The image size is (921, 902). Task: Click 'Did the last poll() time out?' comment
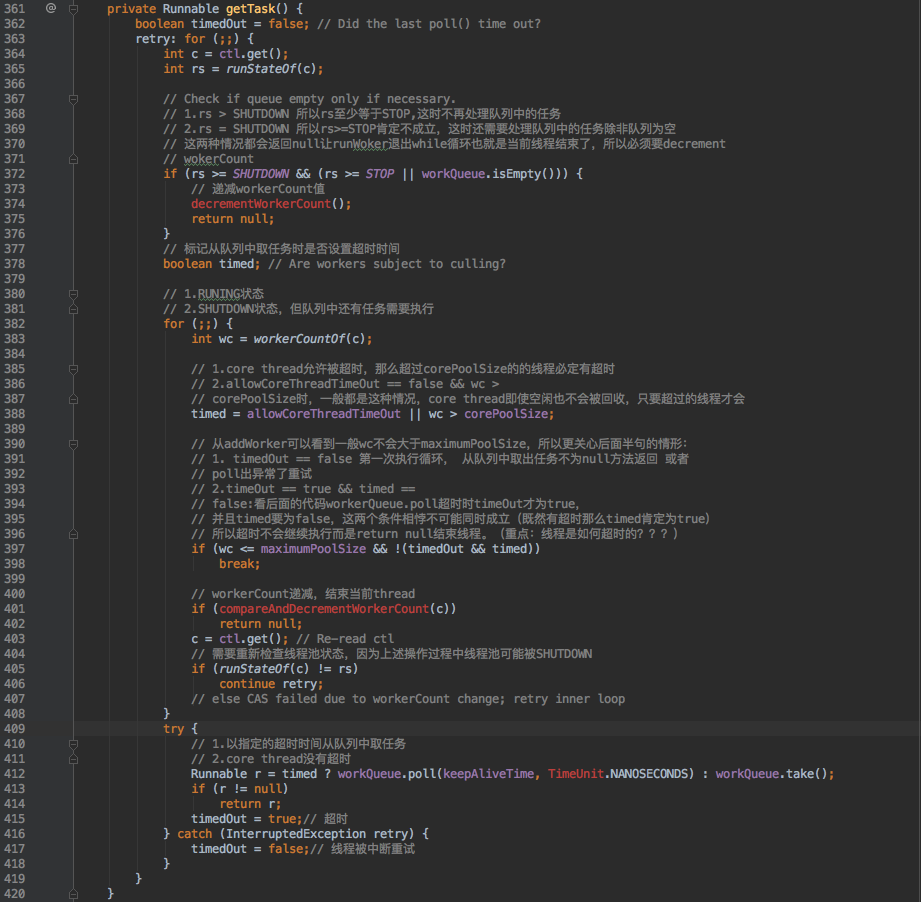(x=429, y=24)
